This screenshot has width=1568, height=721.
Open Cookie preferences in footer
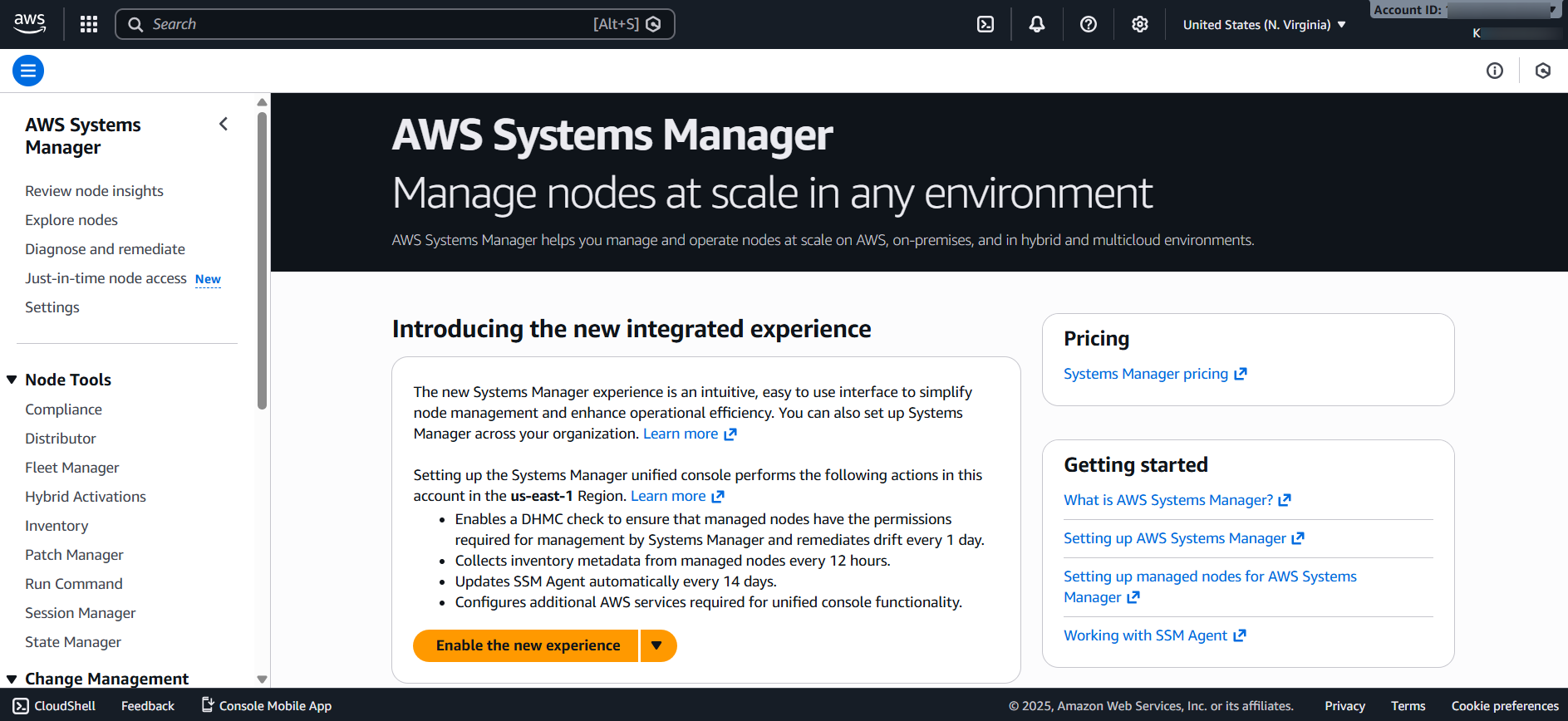click(1505, 706)
